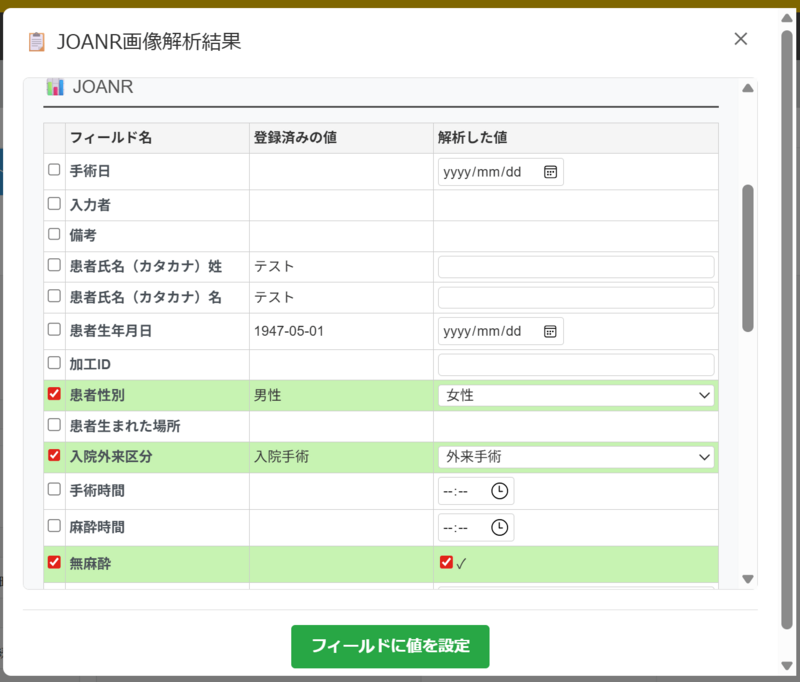This screenshot has width=800, height=682.
Task: Click registered テスト in カタカナ姓 row
Action: click(x=274, y=267)
